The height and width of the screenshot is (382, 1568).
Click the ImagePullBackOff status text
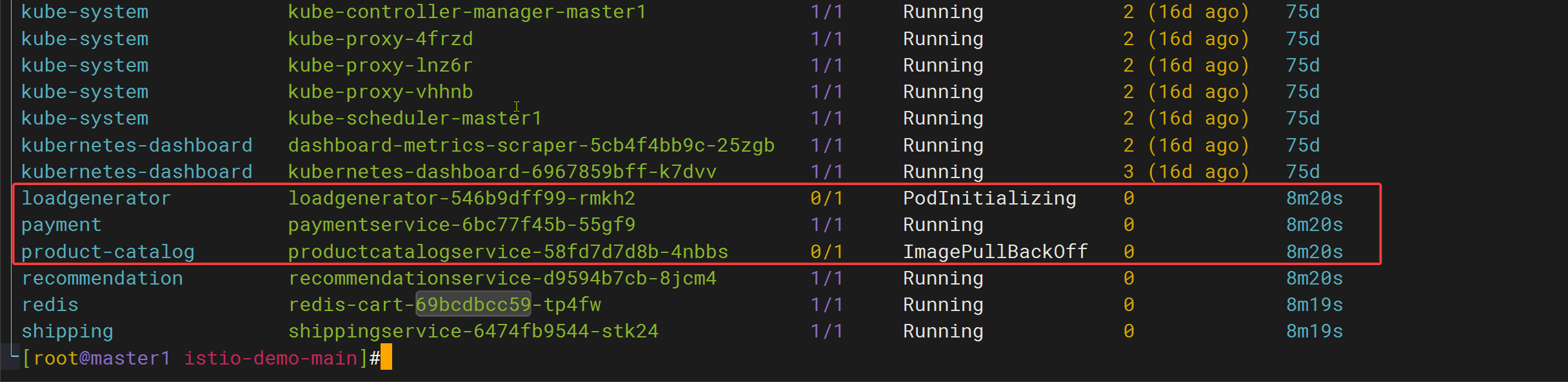click(995, 252)
